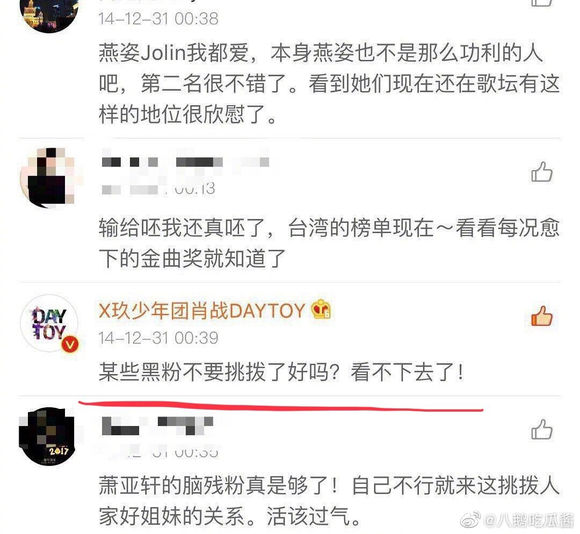This screenshot has height=534, width=580.
Task: Unlike the orange thumbs-up on DAYTOY's comment
Action: [x=542, y=316]
